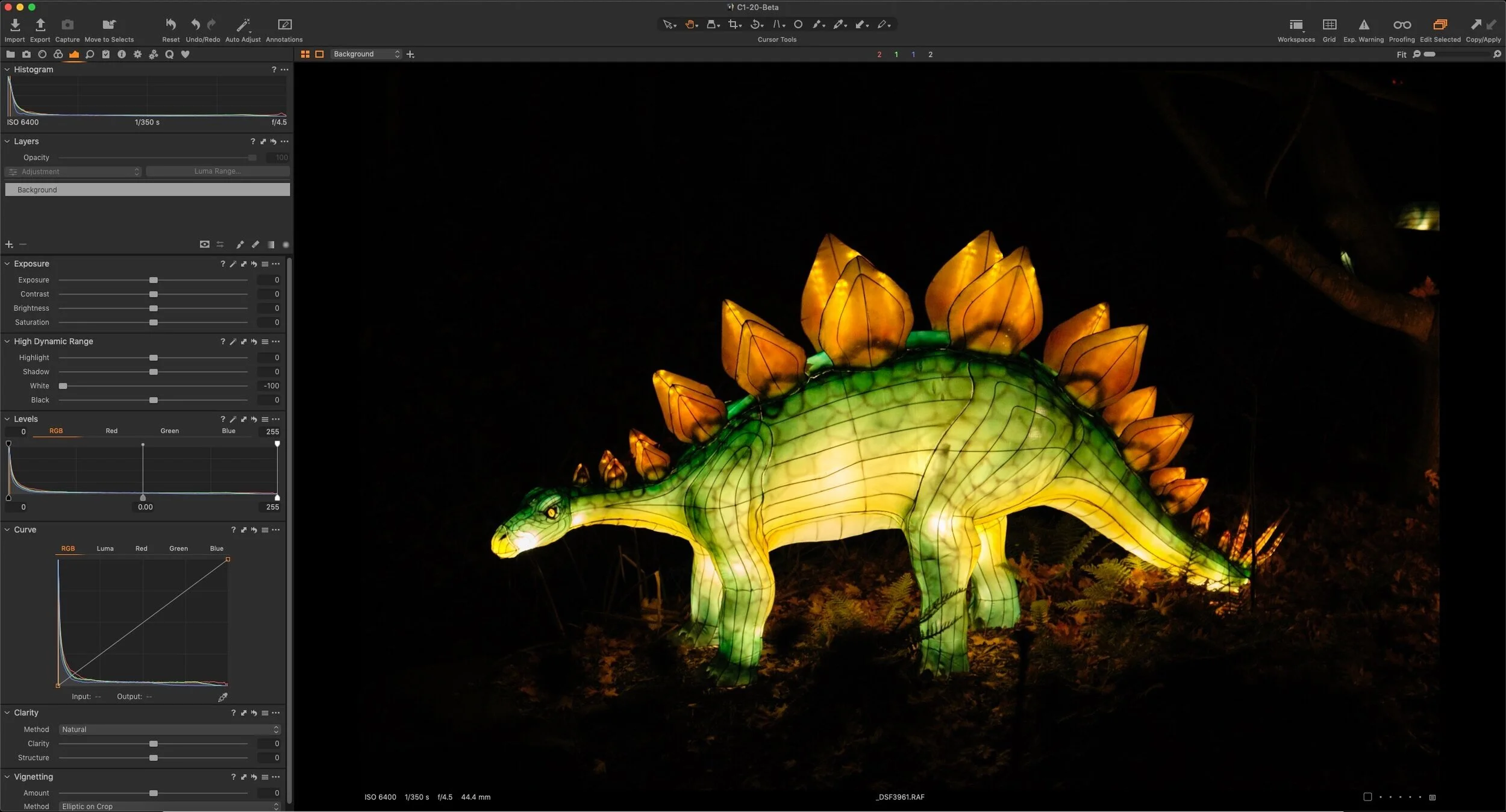Click the Fit zoom button

pos(1401,55)
